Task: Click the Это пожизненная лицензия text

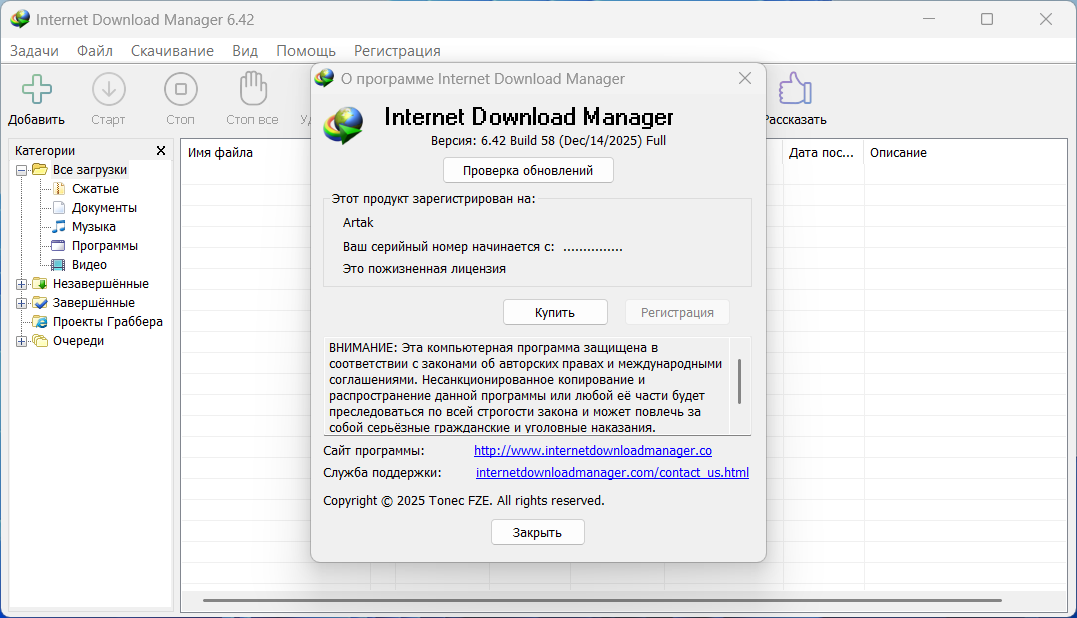Action: [424, 268]
